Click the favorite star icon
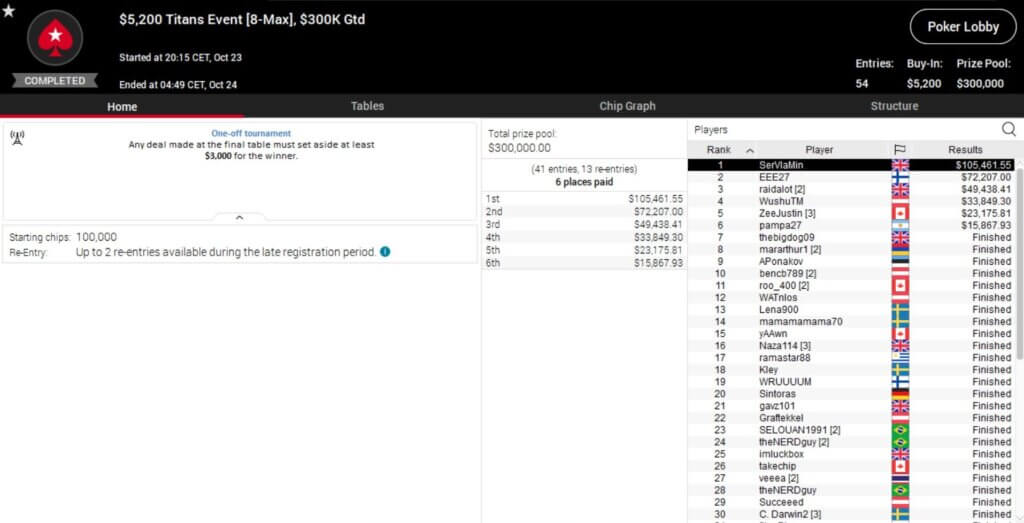 (x=8, y=10)
